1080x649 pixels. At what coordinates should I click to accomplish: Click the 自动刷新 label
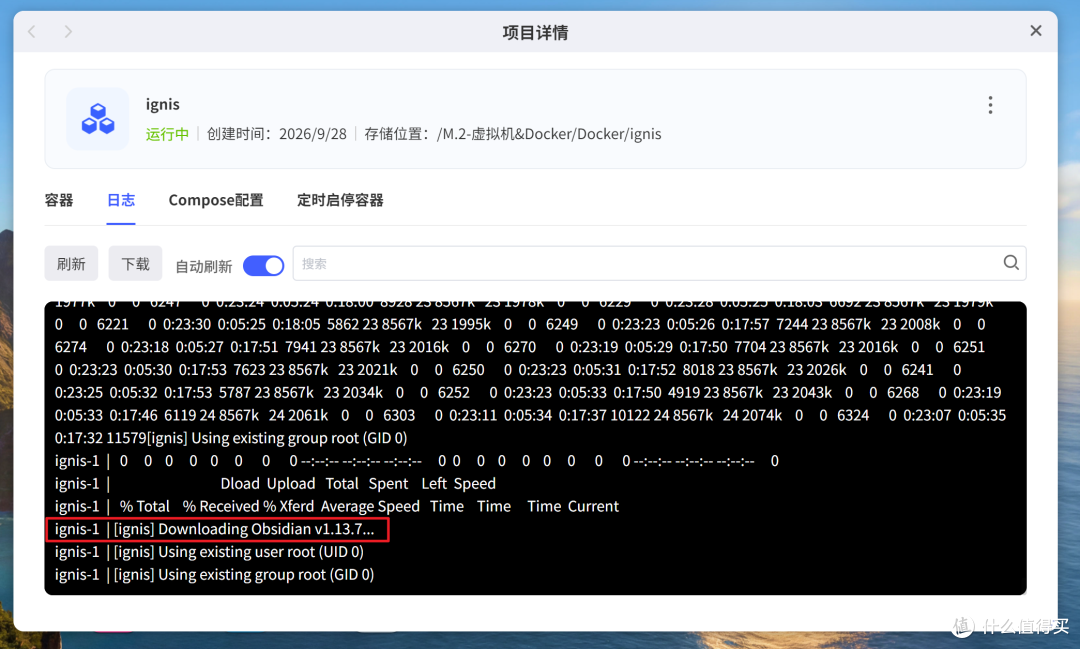click(x=204, y=266)
